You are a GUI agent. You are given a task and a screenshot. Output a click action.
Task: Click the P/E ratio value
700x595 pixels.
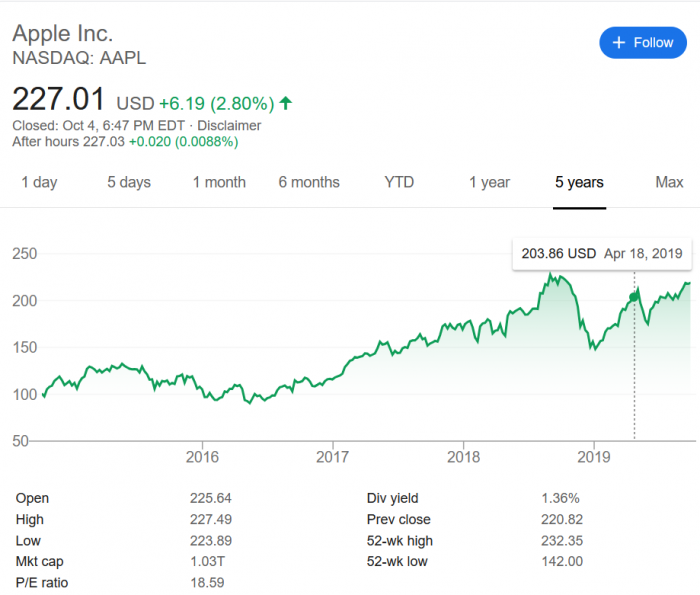coord(206,583)
